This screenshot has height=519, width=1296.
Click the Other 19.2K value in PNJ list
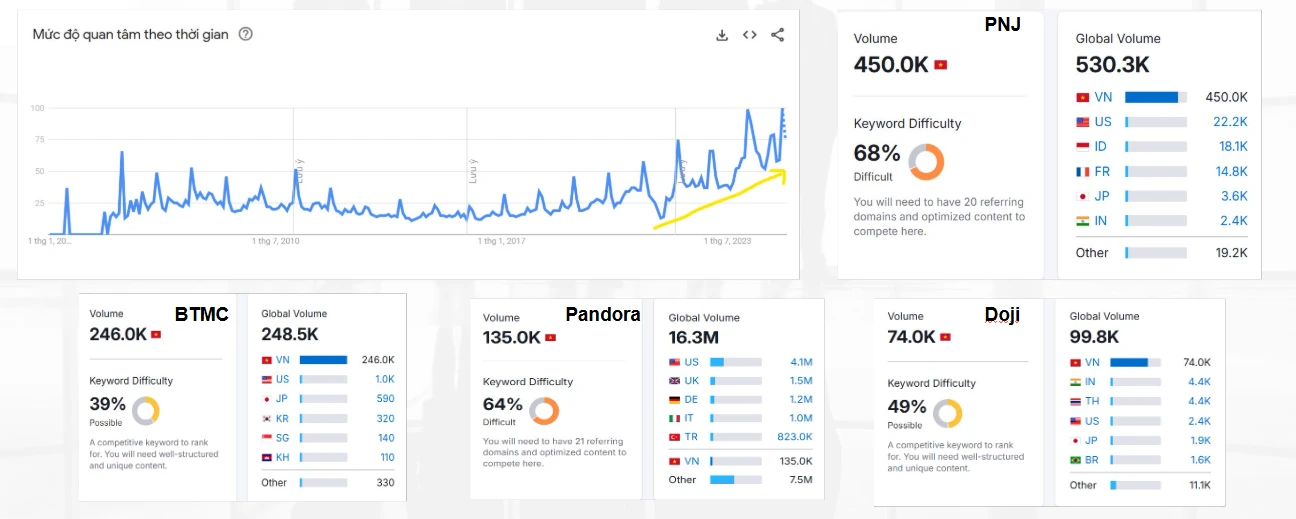[1231, 253]
